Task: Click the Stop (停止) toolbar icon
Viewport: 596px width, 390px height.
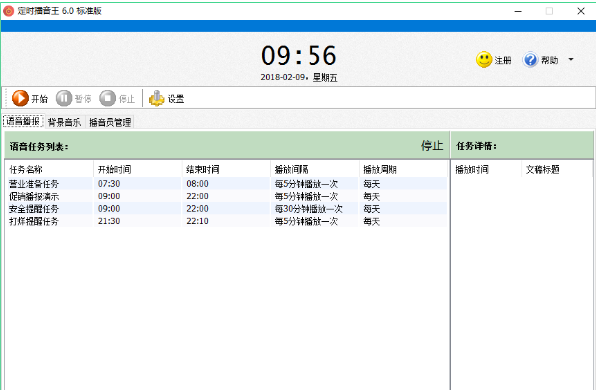Action: tap(108, 98)
